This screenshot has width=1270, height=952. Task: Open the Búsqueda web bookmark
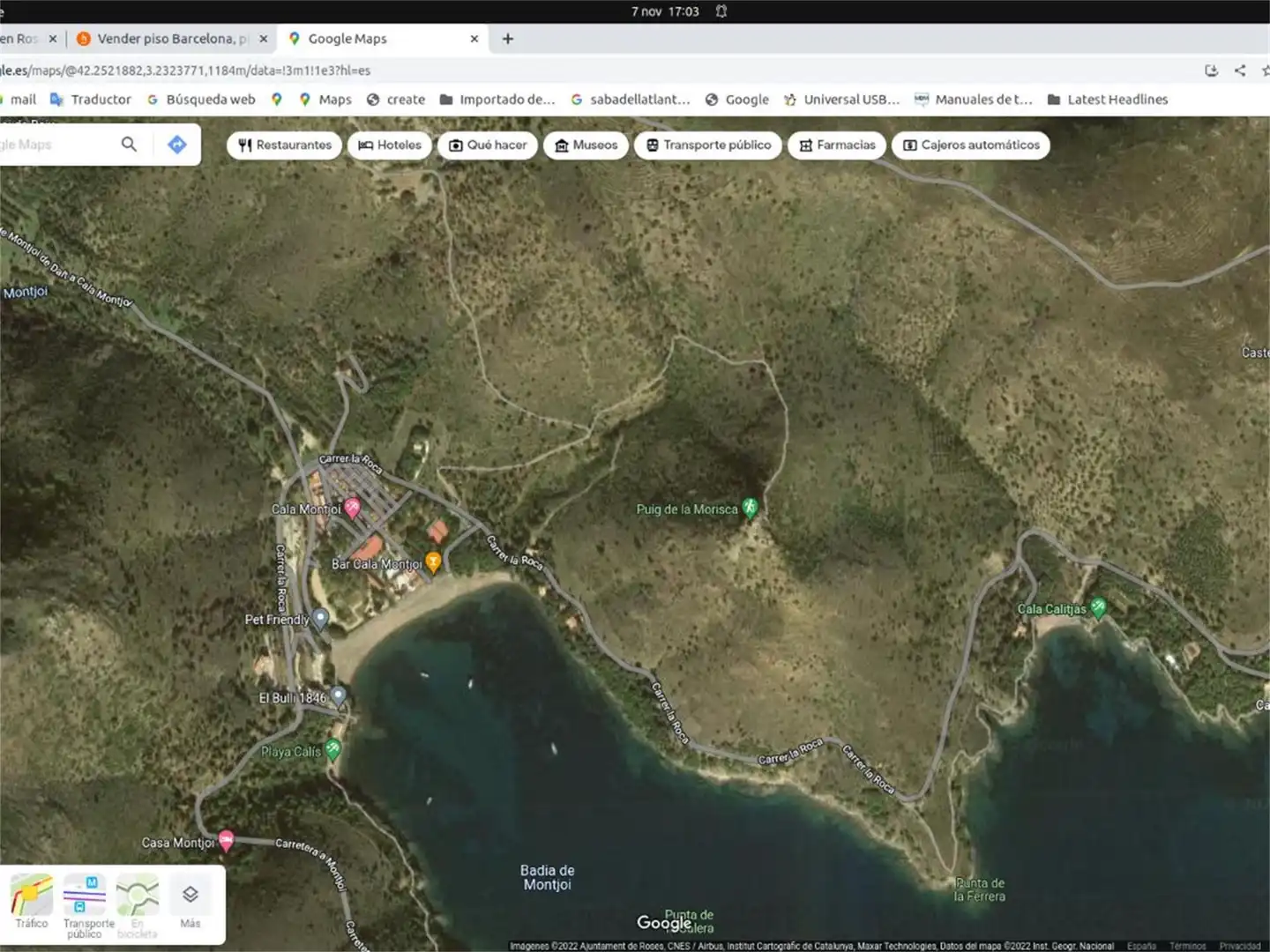point(201,100)
